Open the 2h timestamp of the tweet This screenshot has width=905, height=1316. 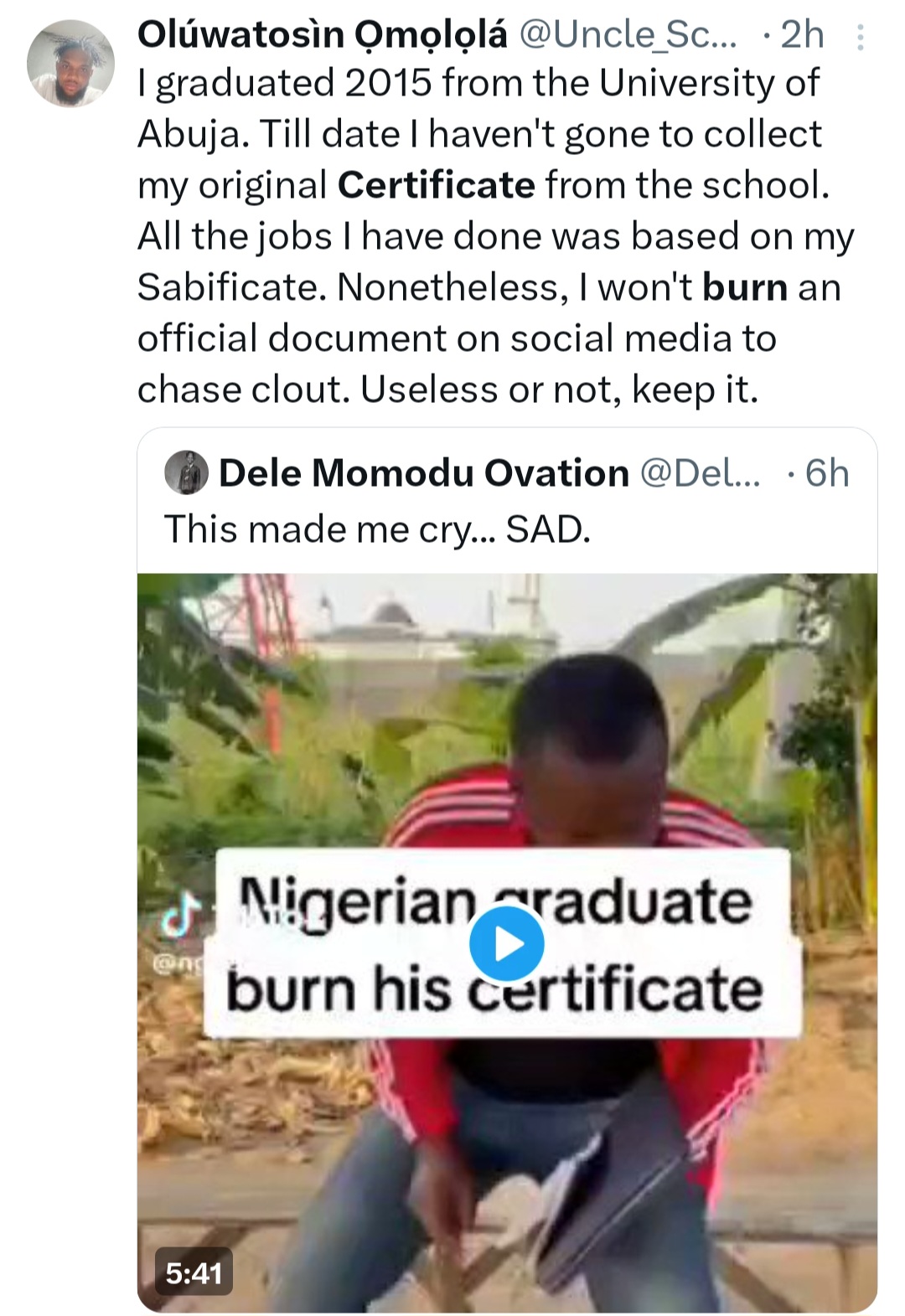tap(802, 35)
